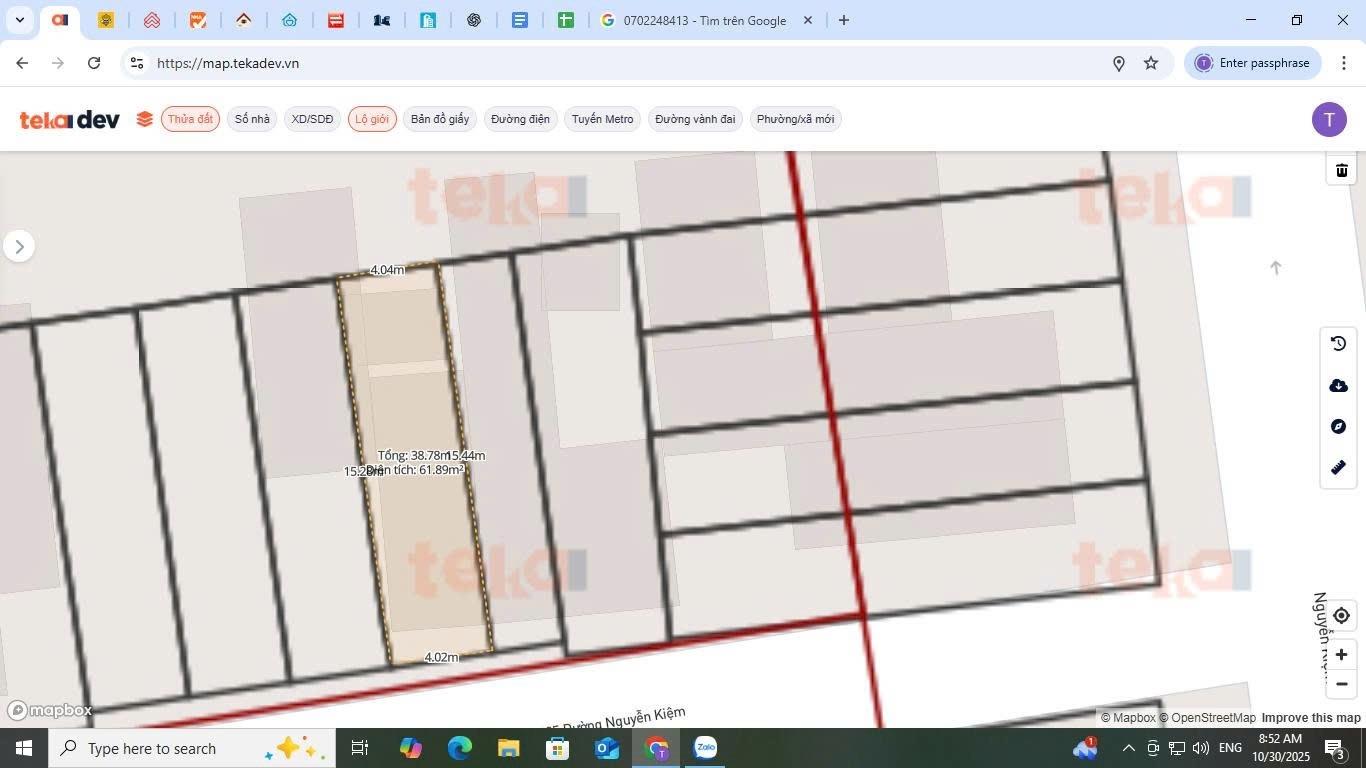Select the ruler measure tool
This screenshot has width=1366, height=768.
1338,468
